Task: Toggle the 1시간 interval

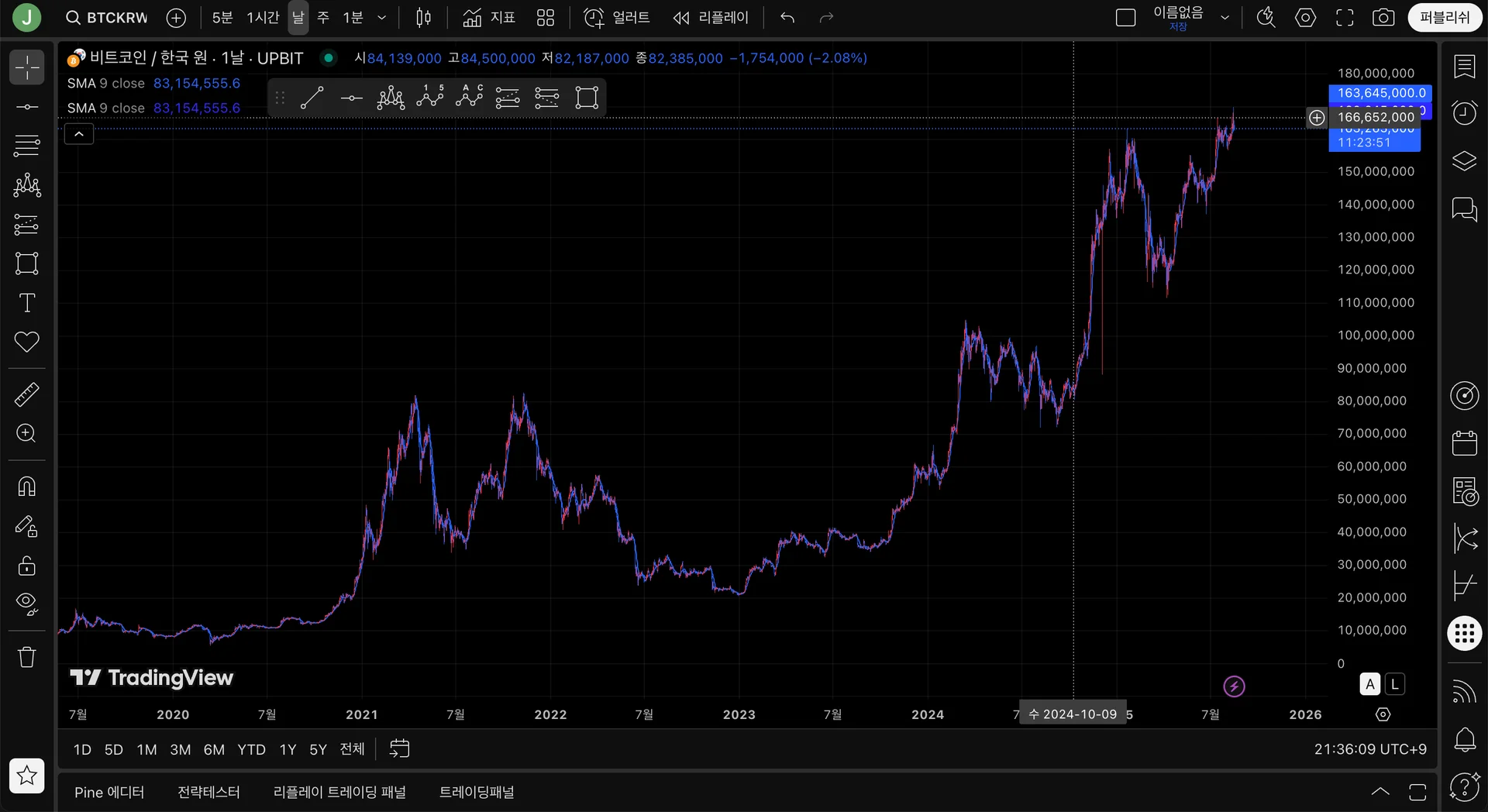Action: point(263,18)
